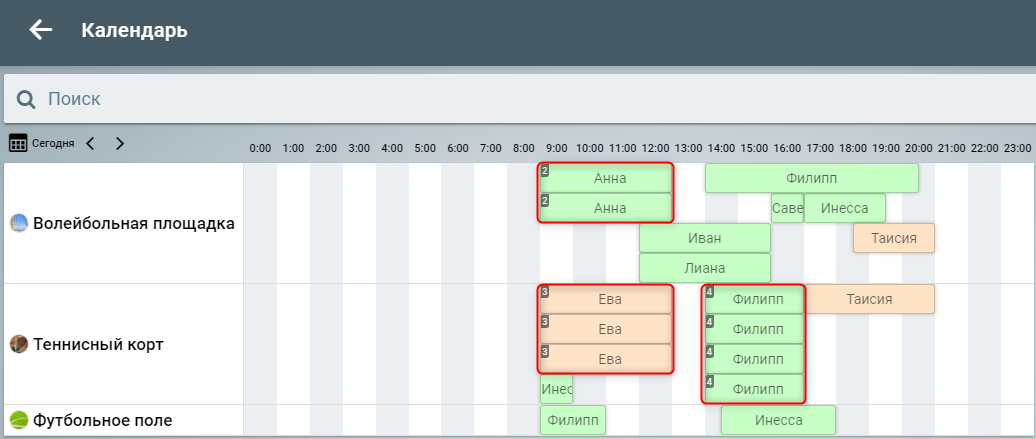Click the Теннисный корт resource icon
The height and width of the screenshot is (439, 1036).
(x=19, y=344)
